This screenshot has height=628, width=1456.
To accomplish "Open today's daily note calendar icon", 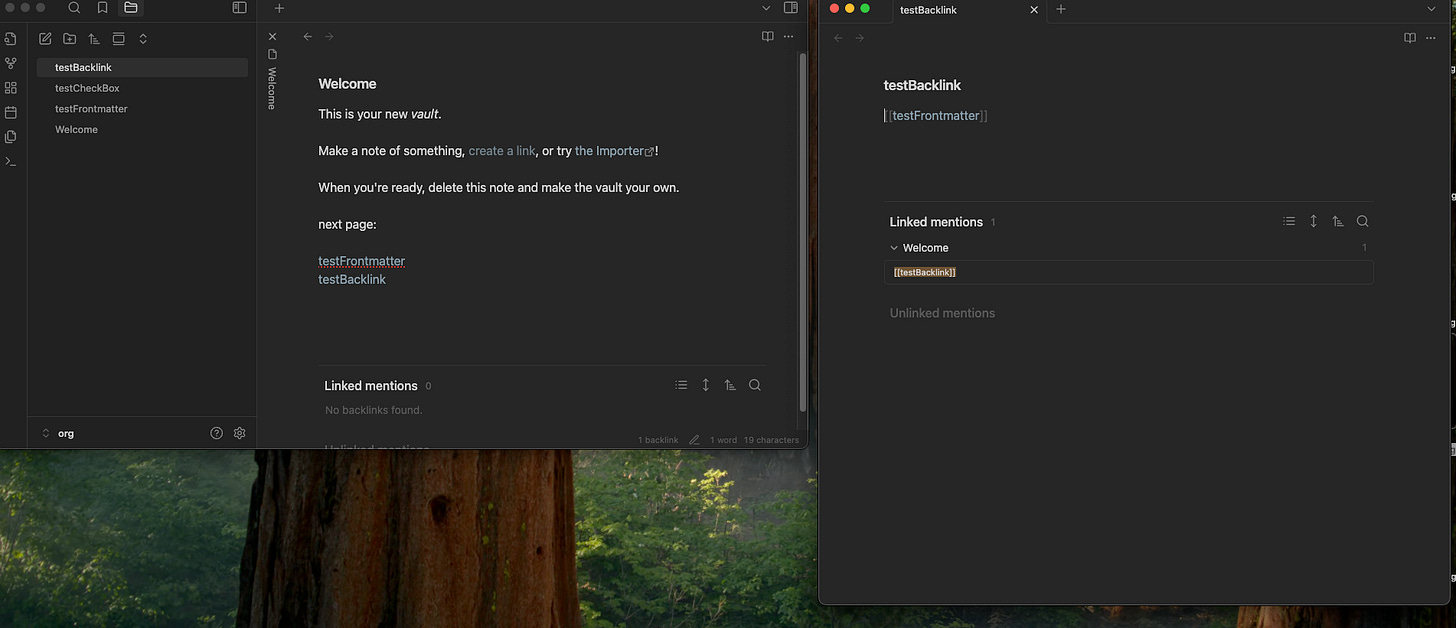I will click(x=11, y=112).
